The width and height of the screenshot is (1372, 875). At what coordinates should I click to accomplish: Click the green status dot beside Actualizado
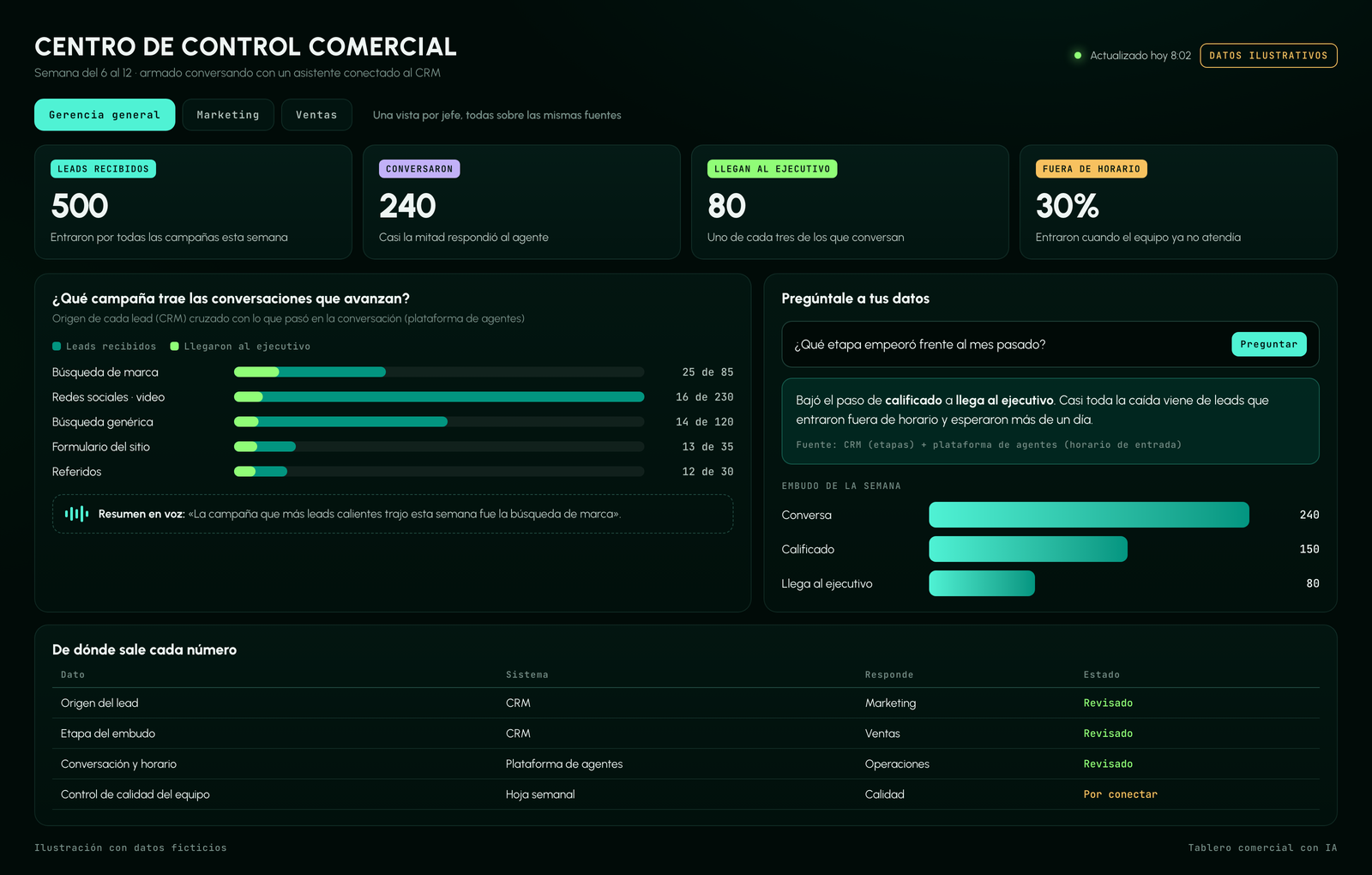[x=1078, y=55]
